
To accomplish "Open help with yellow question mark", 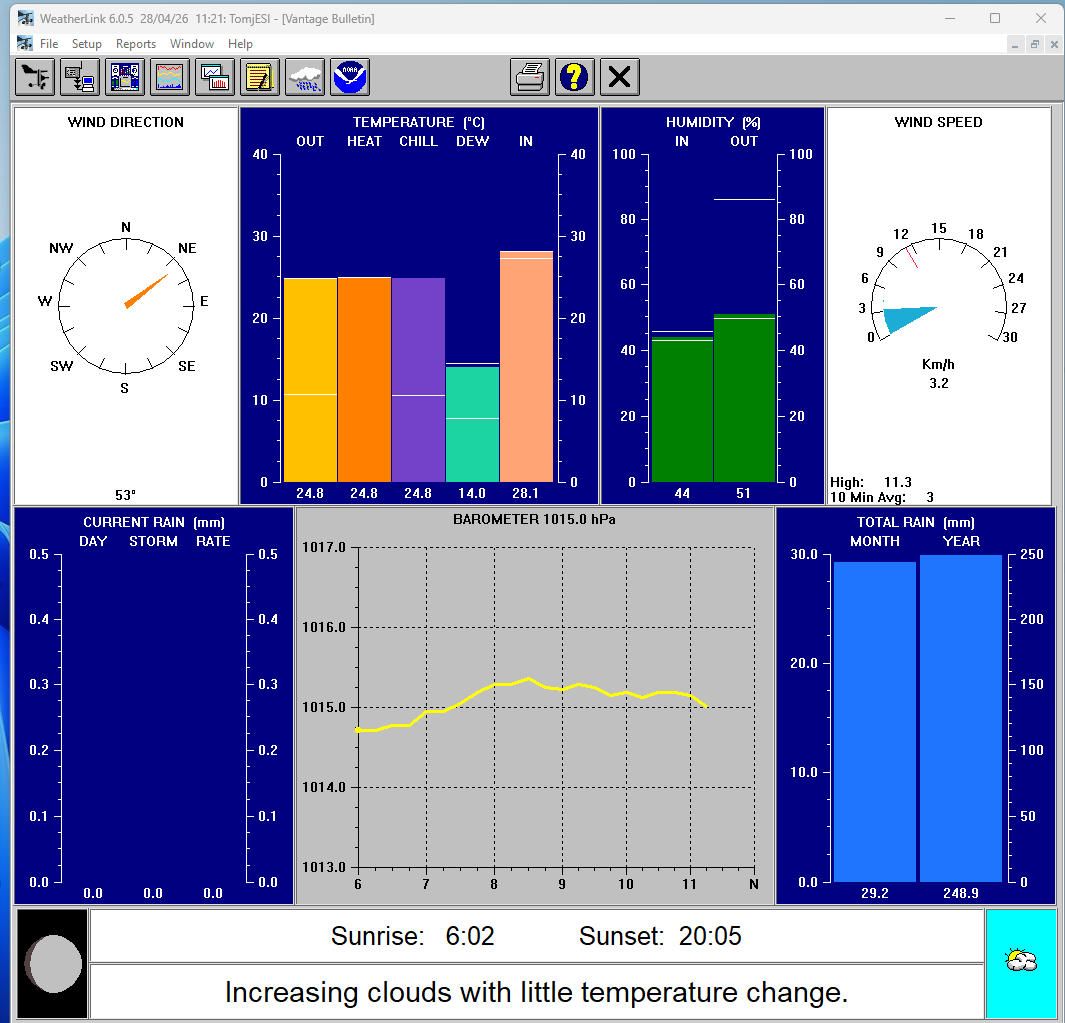I will coord(574,77).
